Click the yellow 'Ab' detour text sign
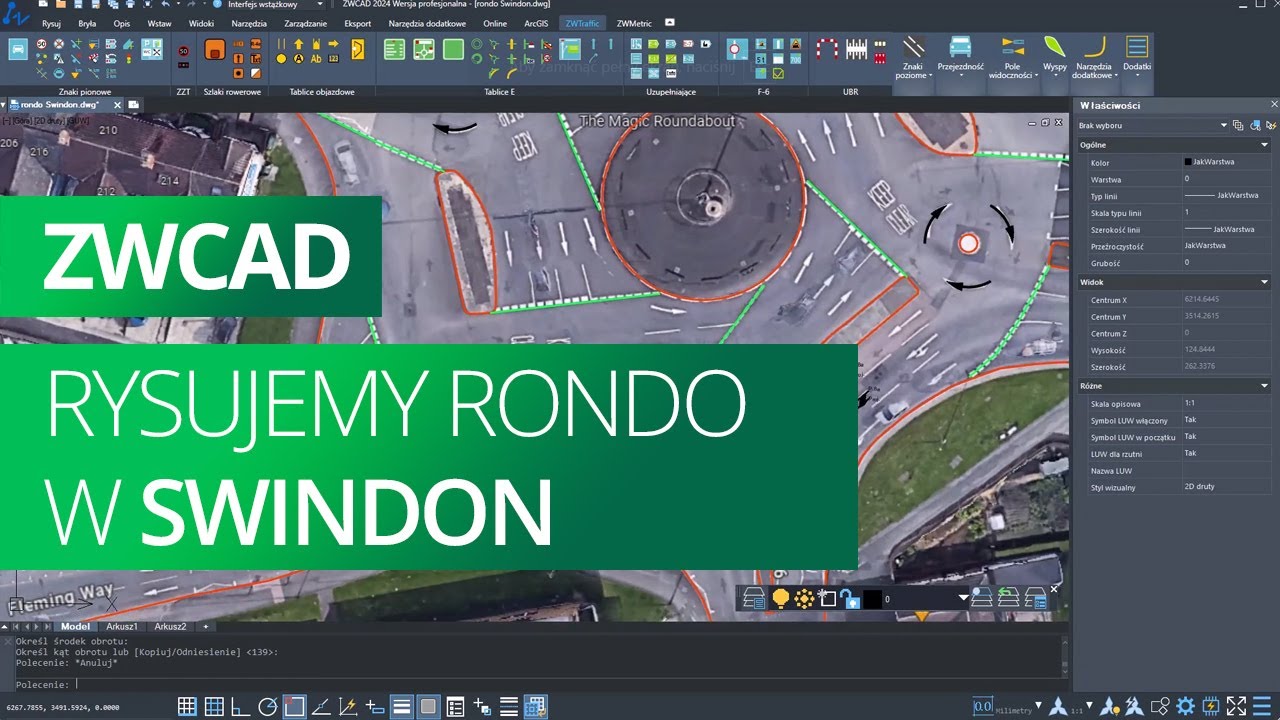 [316, 59]
